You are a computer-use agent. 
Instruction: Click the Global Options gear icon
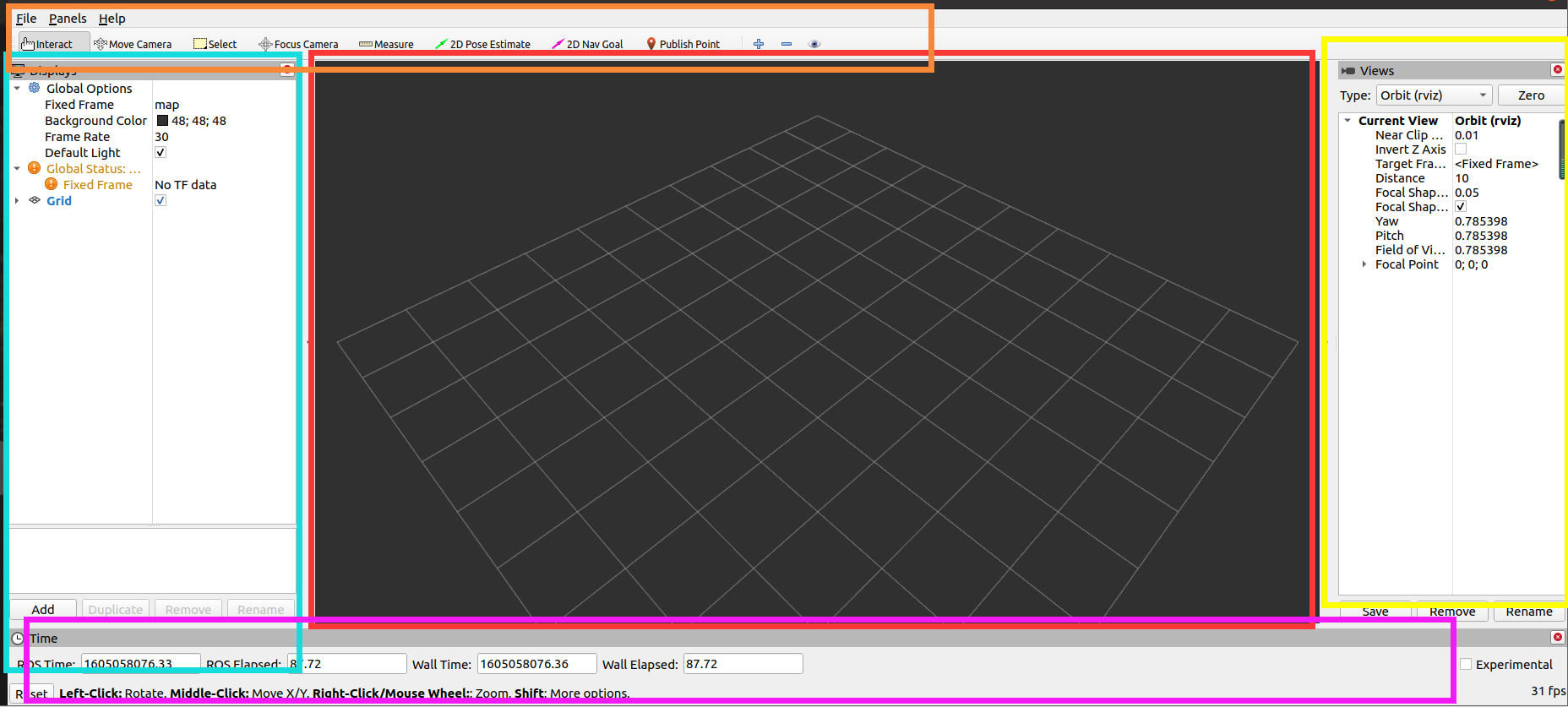(x=35, y=88)
